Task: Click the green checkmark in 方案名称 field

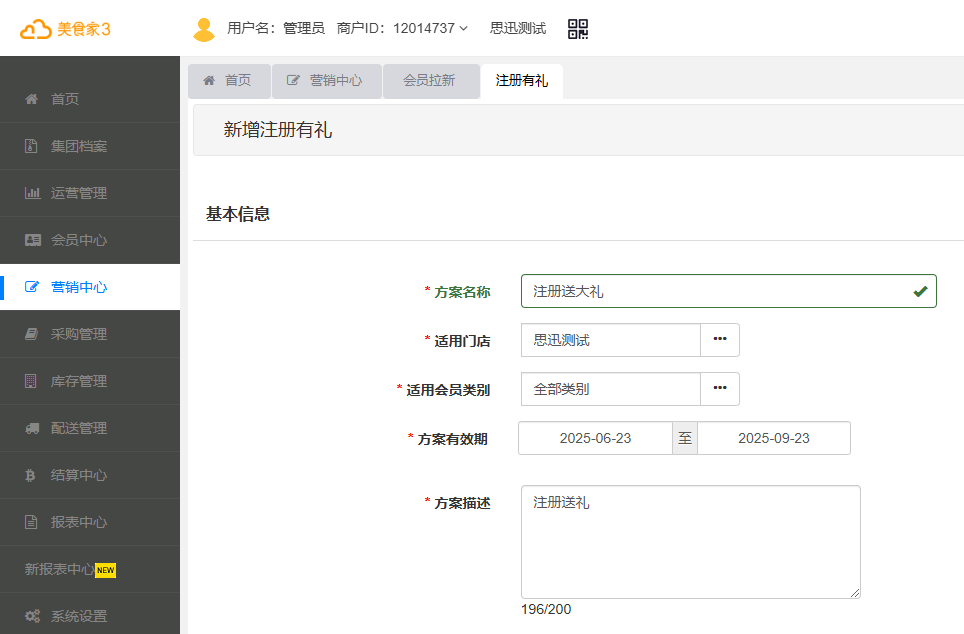Action: click(x=920, y=291)
